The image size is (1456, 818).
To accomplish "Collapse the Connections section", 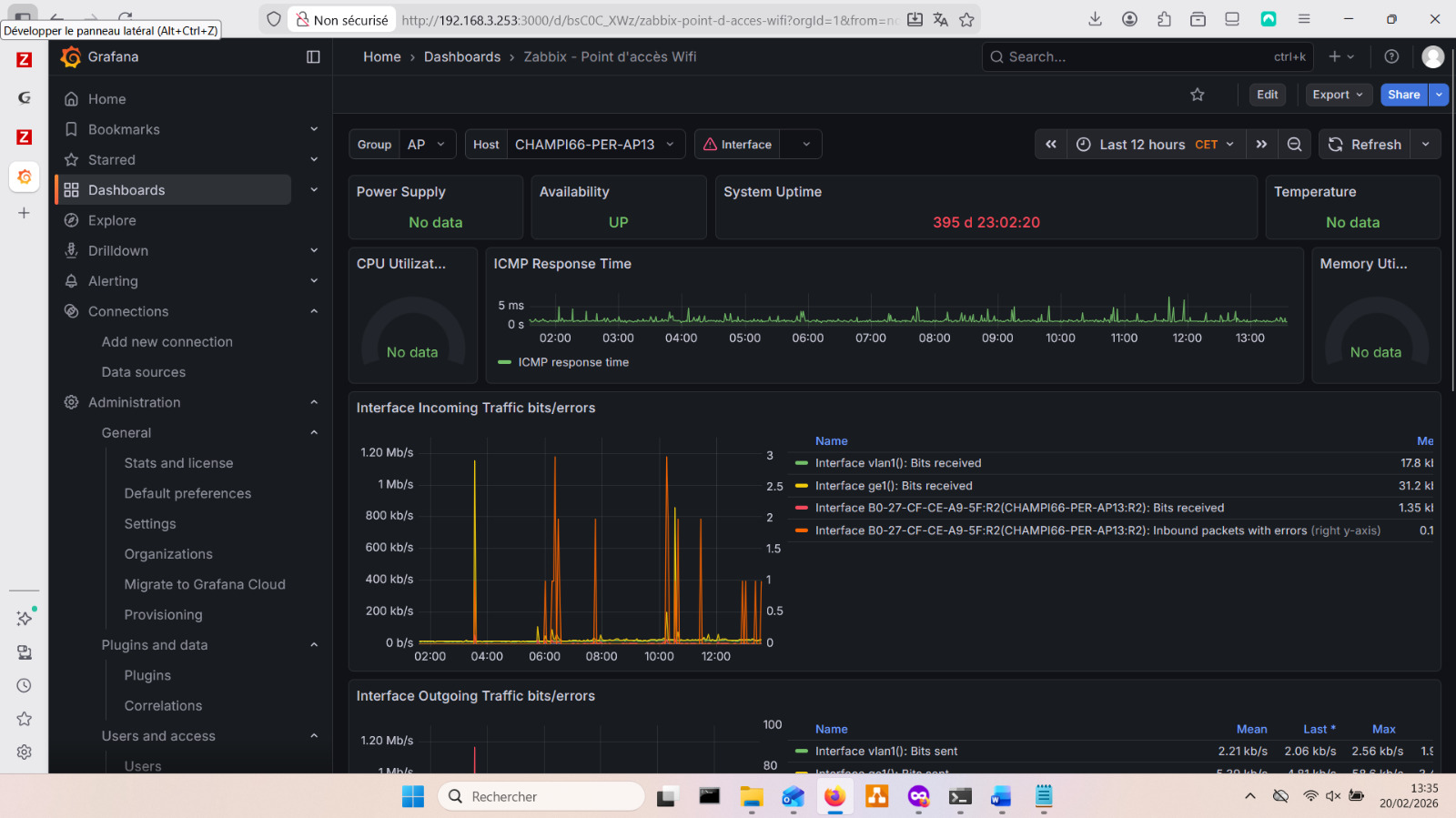I will pyautogui.click(x=314, y=311).
